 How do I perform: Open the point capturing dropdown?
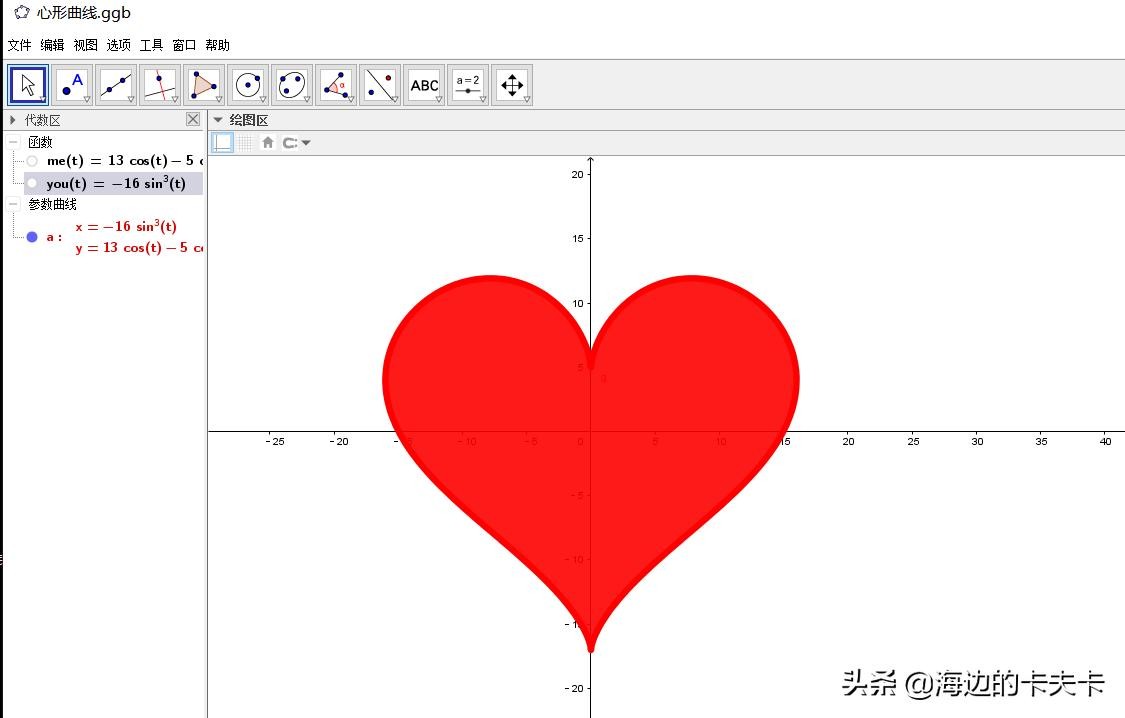tap(297, 143)
